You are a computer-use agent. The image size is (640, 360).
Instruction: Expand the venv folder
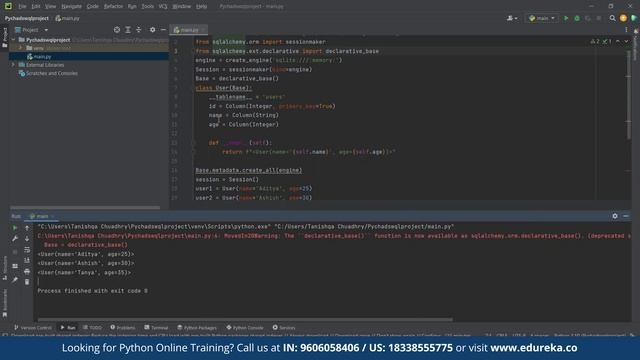tap(20, 48)
